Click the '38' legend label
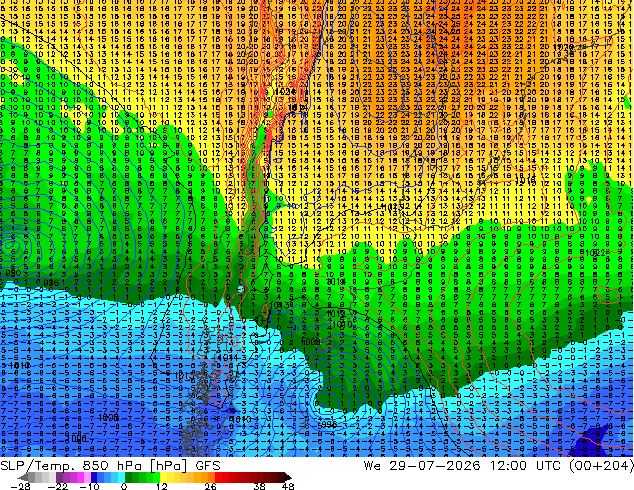 click(x=259, y=486)
